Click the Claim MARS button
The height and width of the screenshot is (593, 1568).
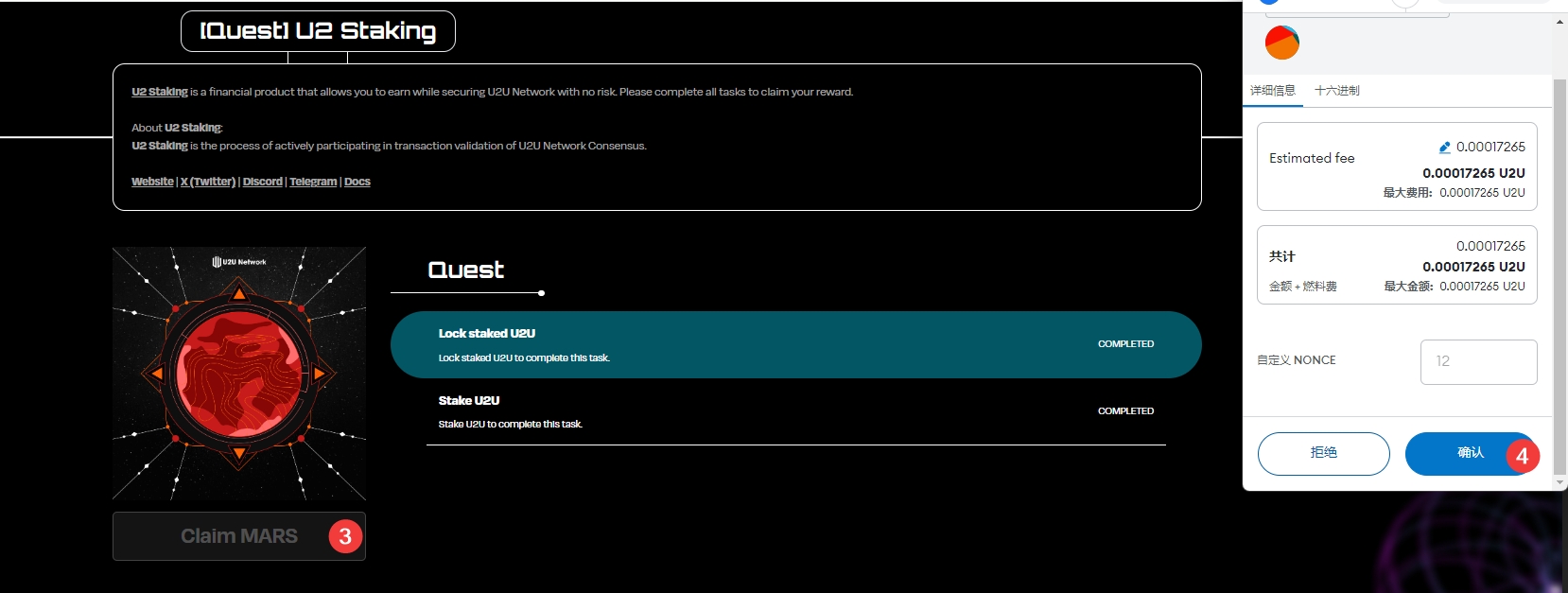[x=239, y=536]
